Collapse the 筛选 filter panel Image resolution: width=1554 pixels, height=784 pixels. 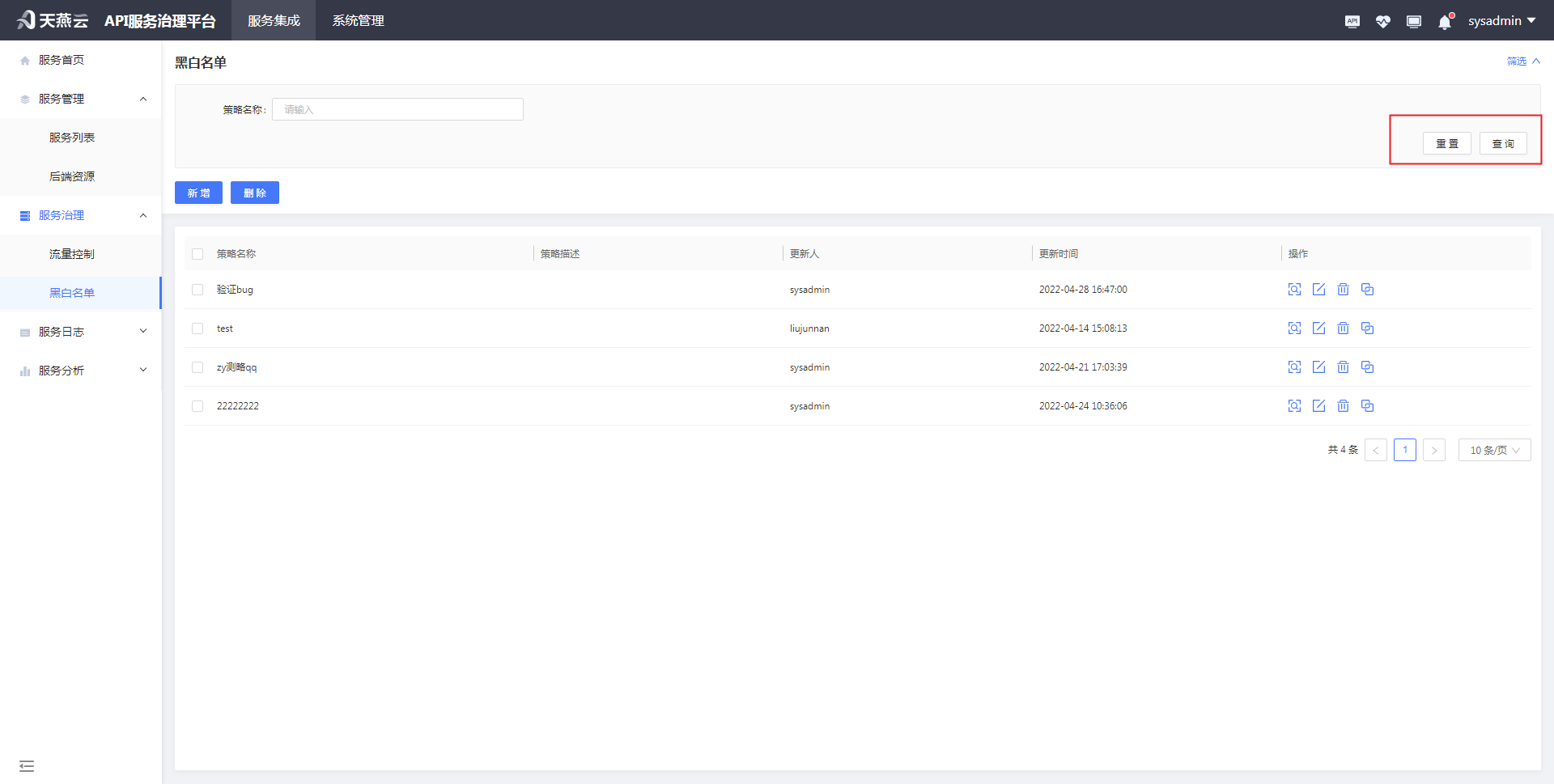click(x=1523, y=61)
